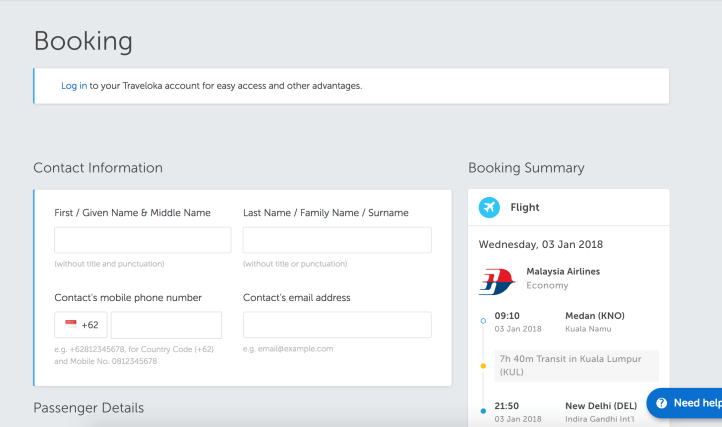Click the Log in link

coord(74,86)
